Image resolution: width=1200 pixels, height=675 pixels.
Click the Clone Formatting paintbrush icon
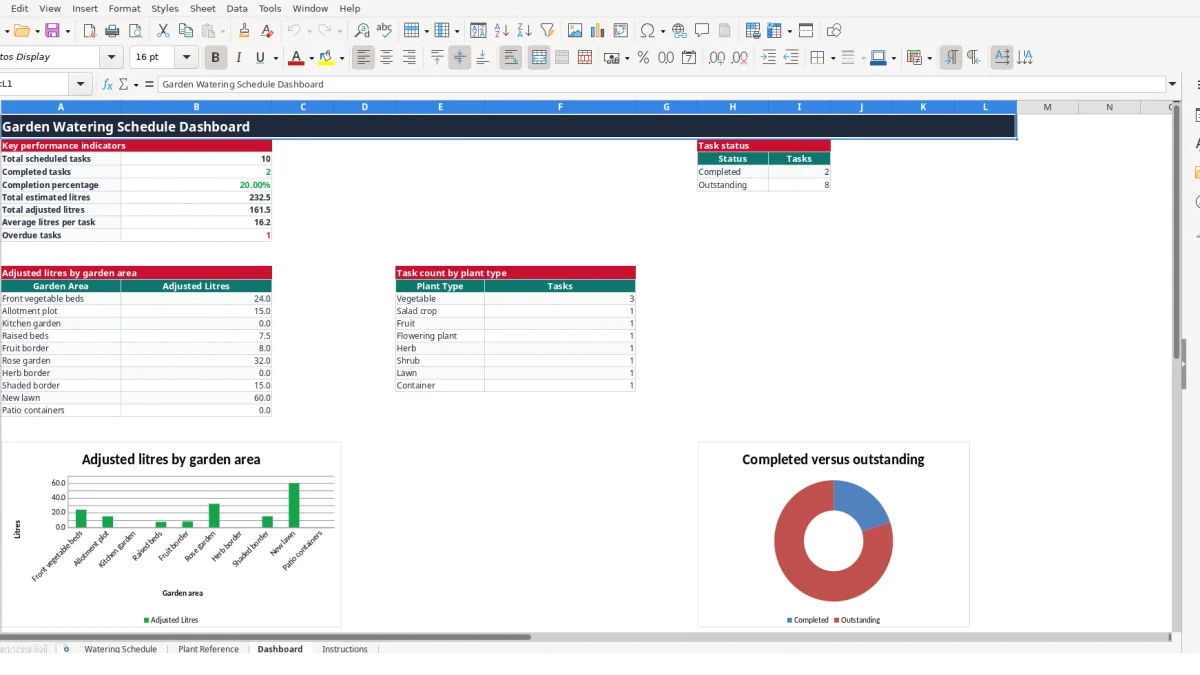(x=244, y=31)
